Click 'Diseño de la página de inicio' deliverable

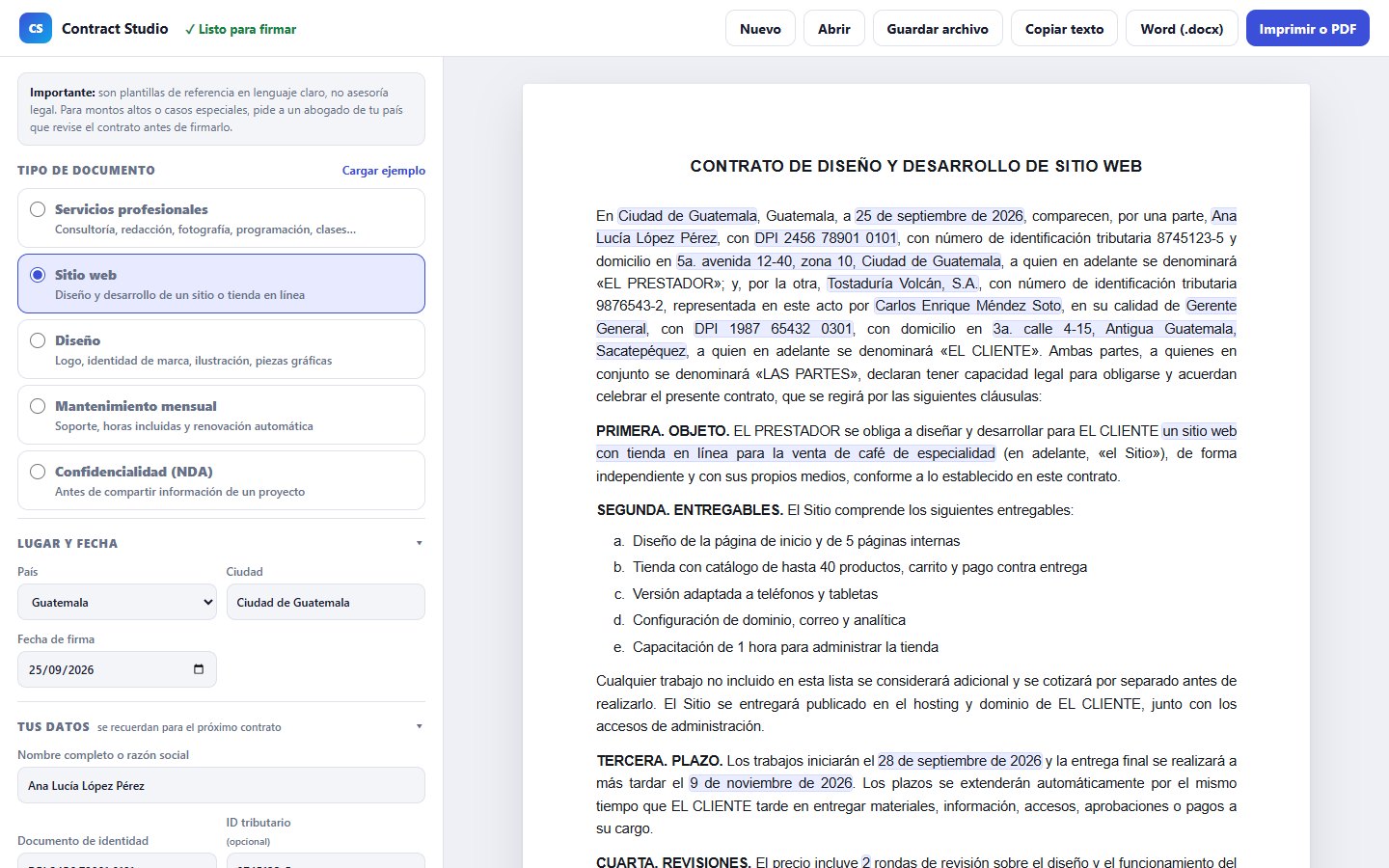coord(796,541)
